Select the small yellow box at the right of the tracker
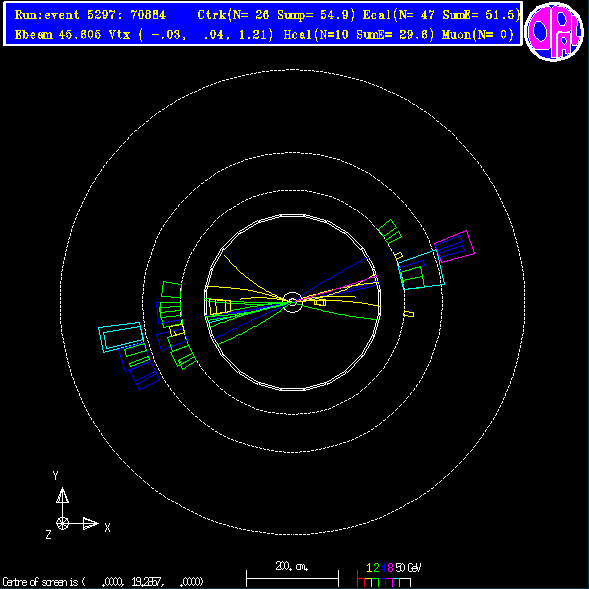 pos(409,314)
